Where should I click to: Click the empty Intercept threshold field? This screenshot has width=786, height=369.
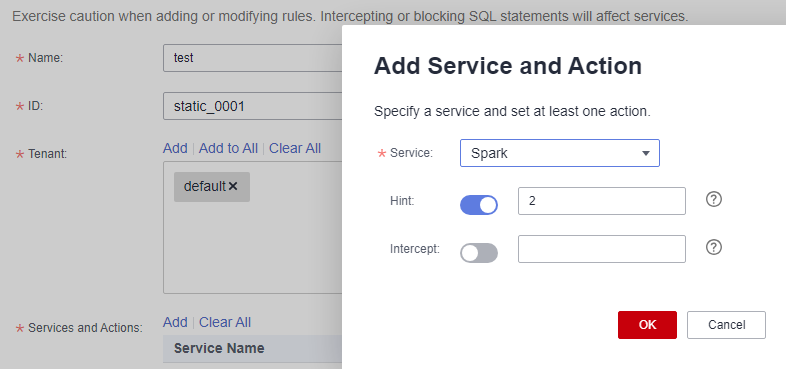(602, 249)
